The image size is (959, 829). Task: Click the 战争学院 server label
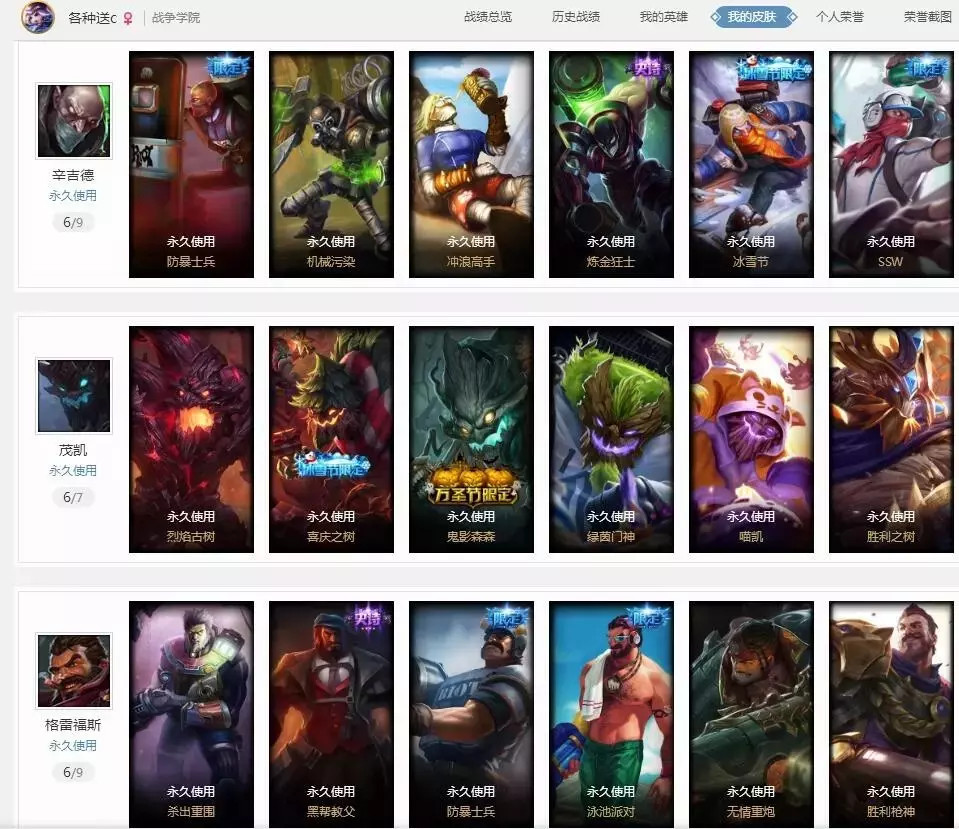pos(176,18)
